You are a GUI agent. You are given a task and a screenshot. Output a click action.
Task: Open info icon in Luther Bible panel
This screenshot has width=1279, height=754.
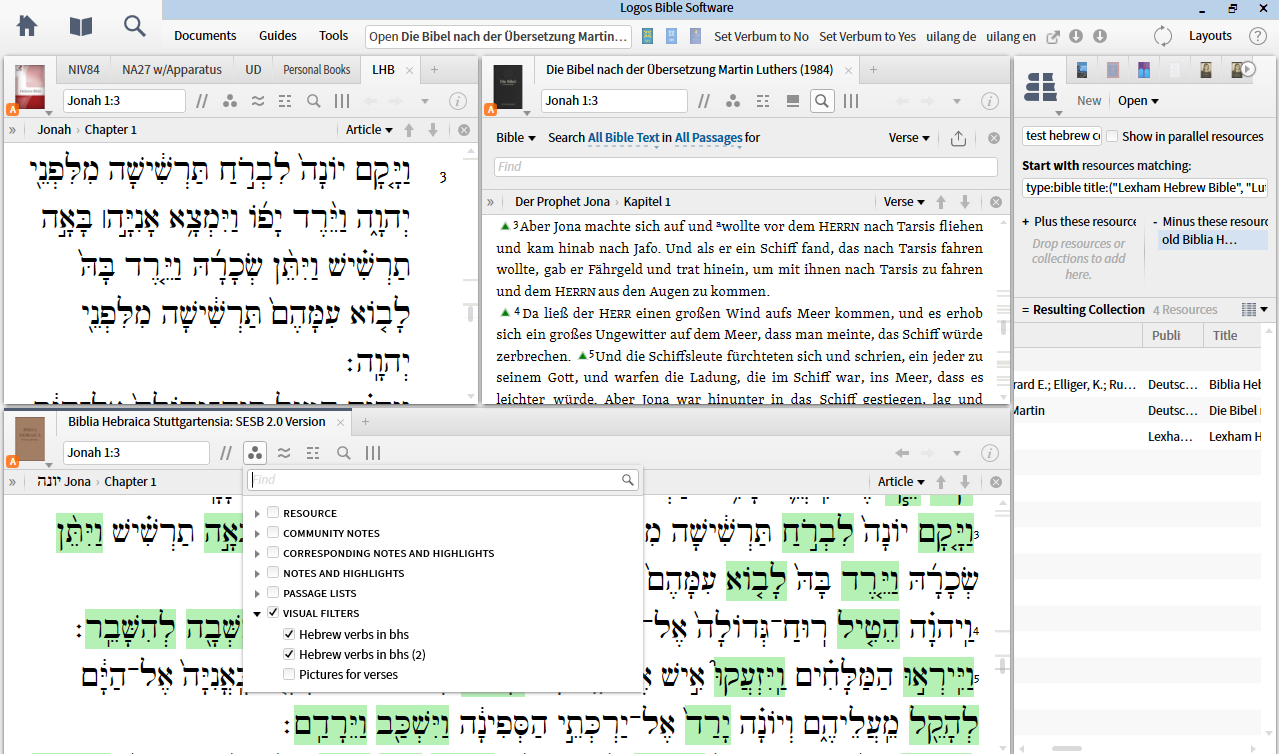tap(990, 101)
